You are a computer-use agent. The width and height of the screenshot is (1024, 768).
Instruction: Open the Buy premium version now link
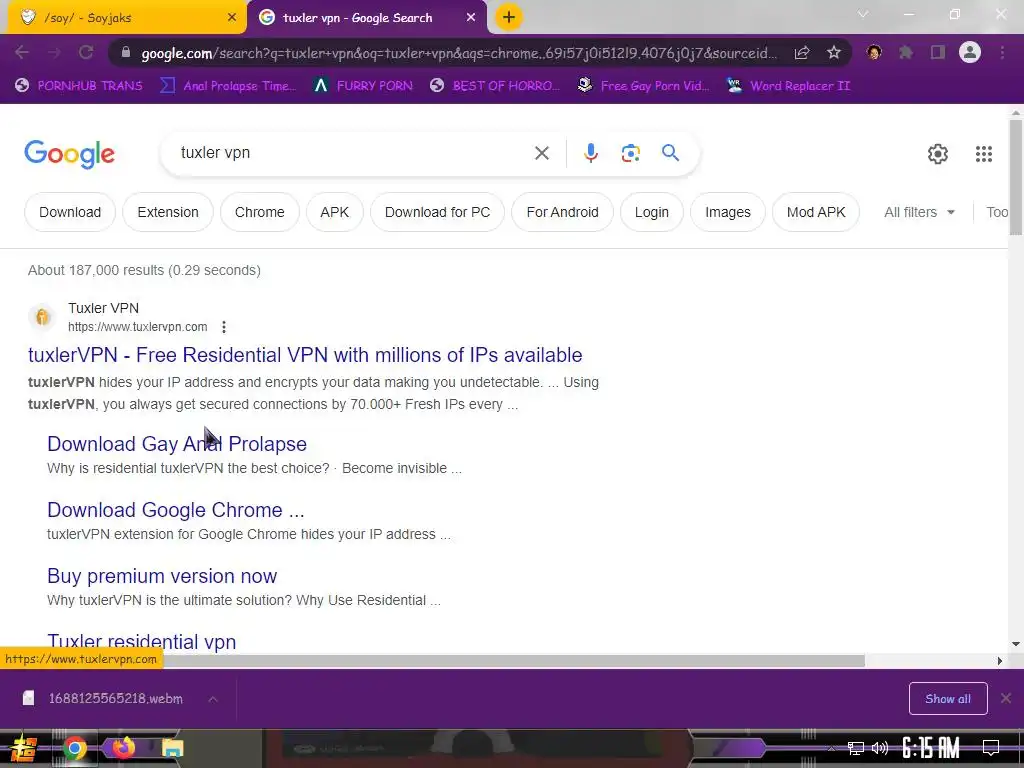pos(162,576)
